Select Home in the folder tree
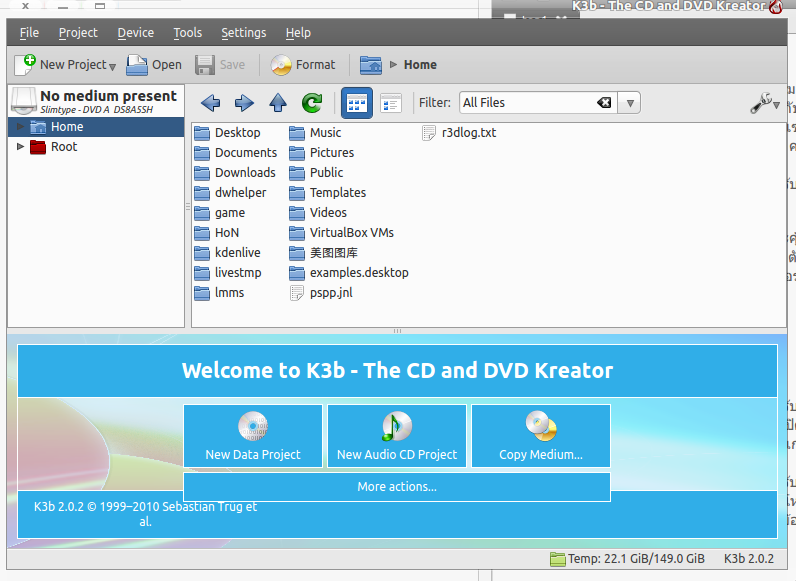The image size is (796, 581). (x=67, y=126)
